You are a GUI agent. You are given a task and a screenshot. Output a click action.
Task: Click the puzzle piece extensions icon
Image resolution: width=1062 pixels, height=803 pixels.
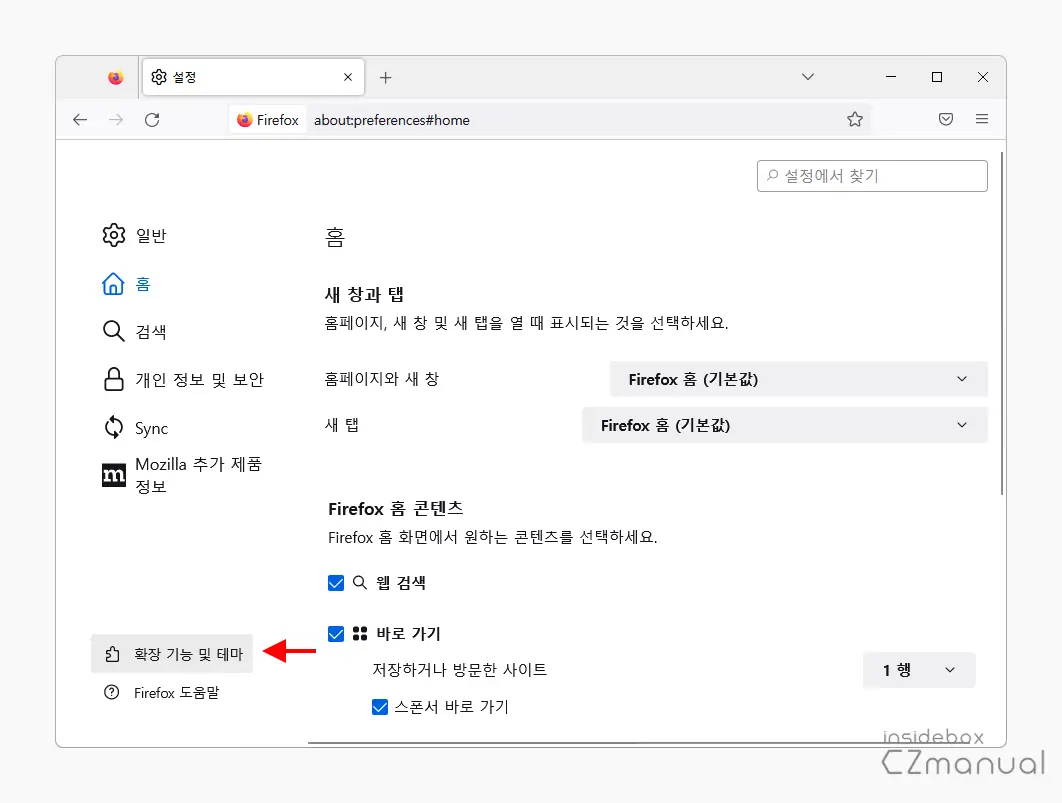112,654
